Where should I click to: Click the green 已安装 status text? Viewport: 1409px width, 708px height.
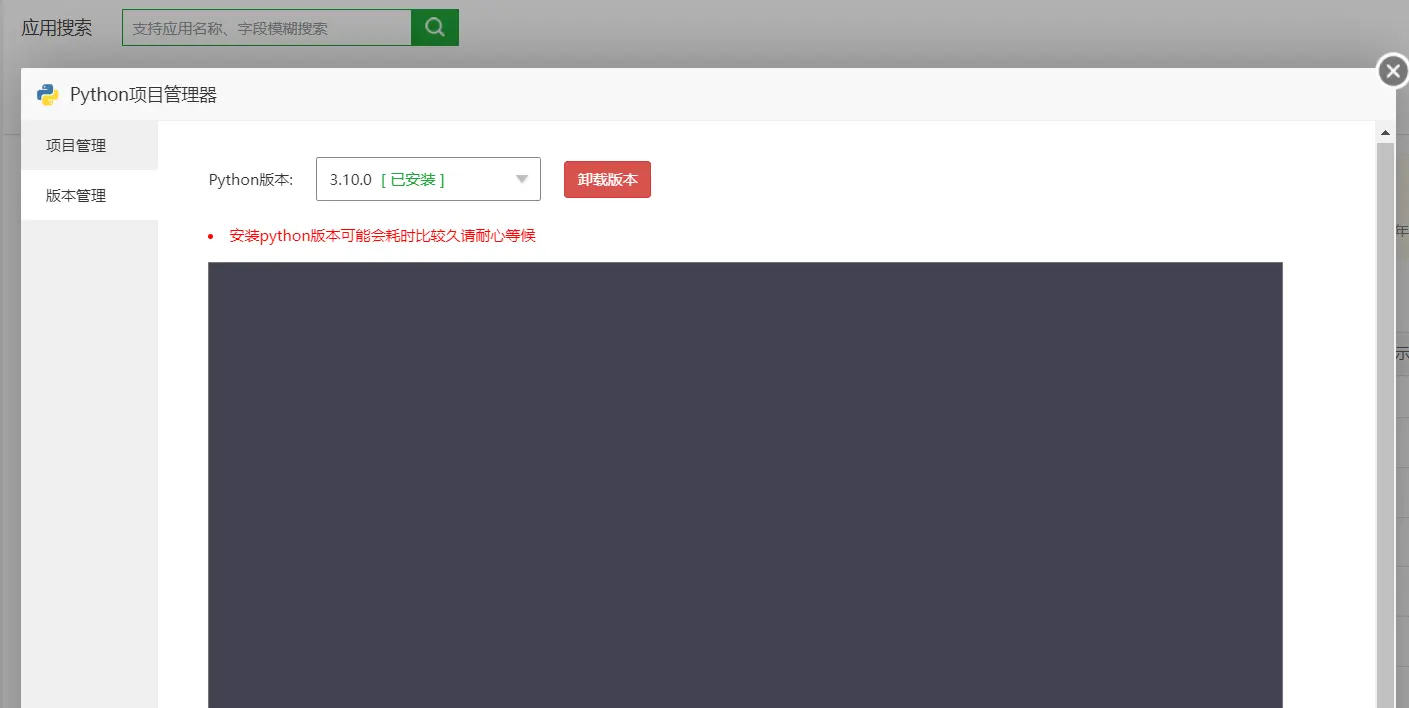pyautogui.click(x=413, y=180)
